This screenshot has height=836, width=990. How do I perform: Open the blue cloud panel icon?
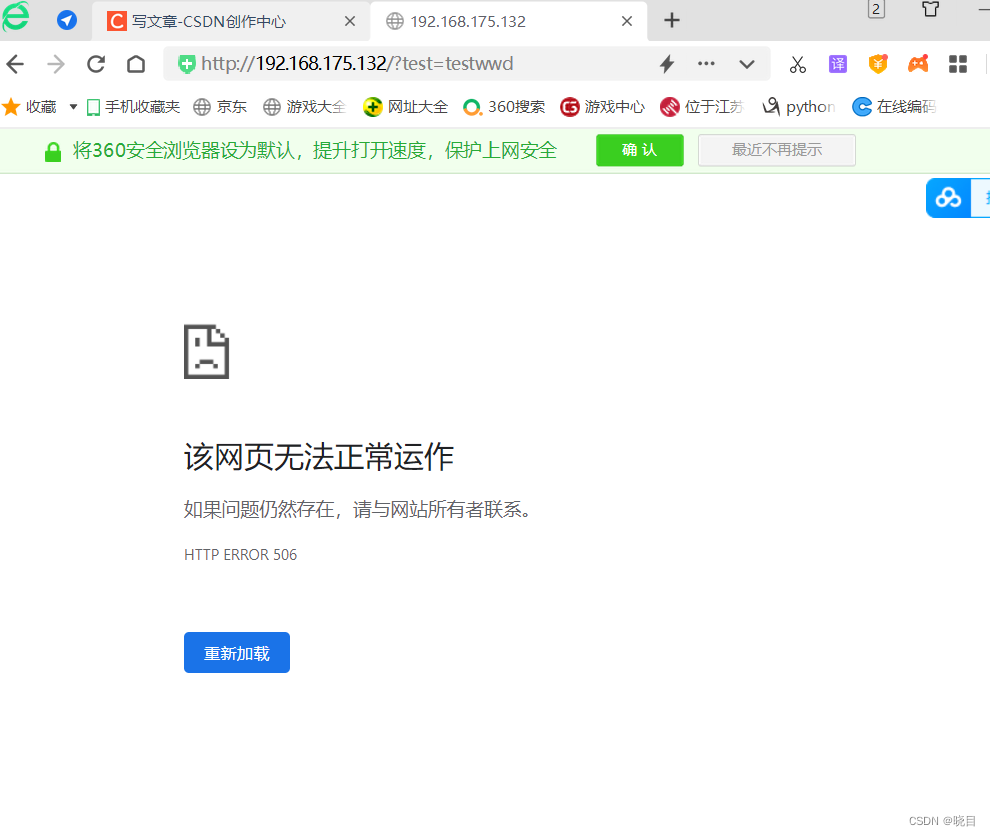click(x=948, y=197)
